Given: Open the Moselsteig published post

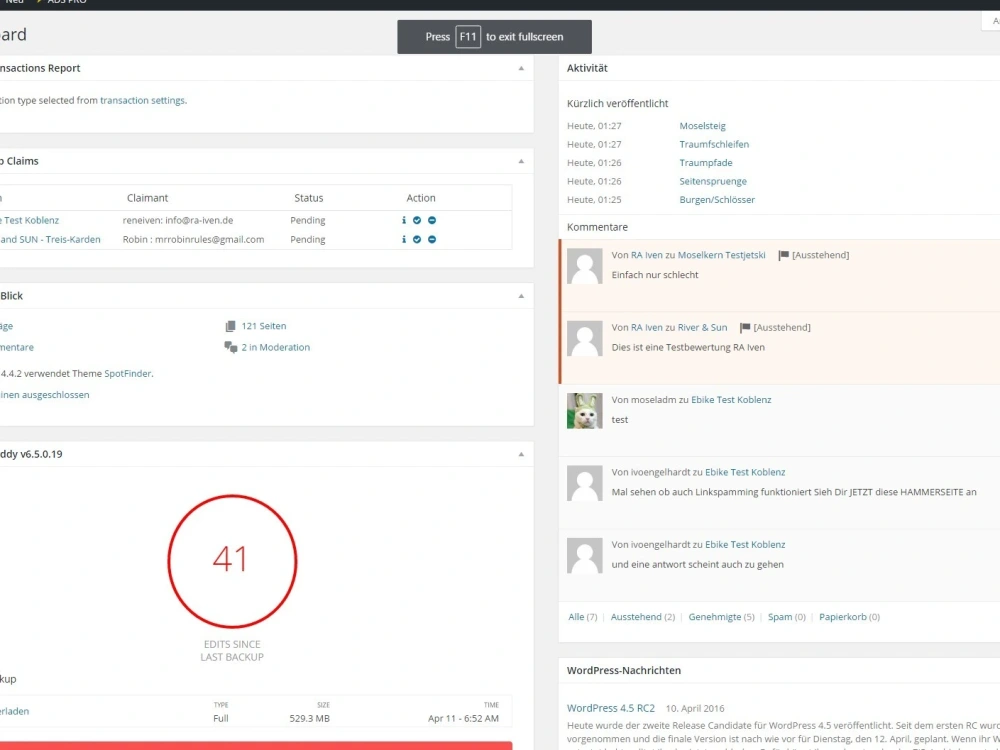Looking at the screenshot, I should [702, 126].
